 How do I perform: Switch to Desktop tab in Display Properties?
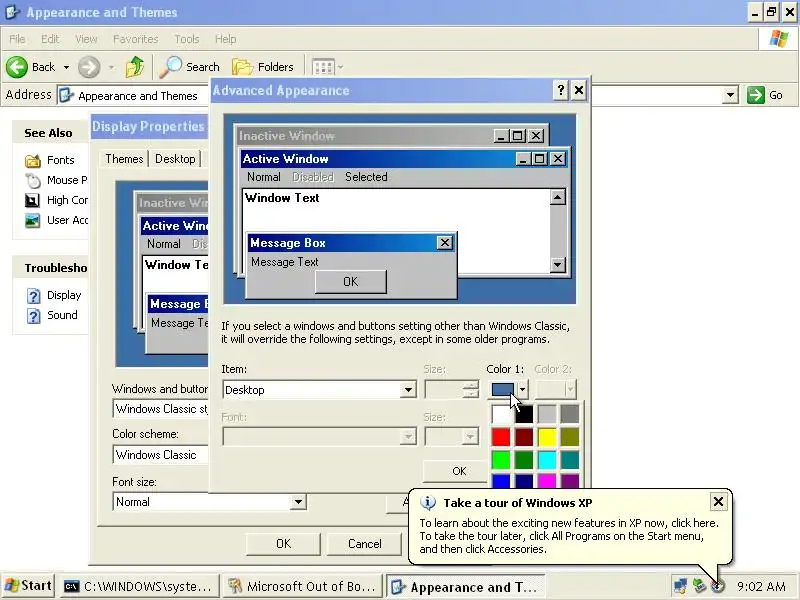point(175,159)
